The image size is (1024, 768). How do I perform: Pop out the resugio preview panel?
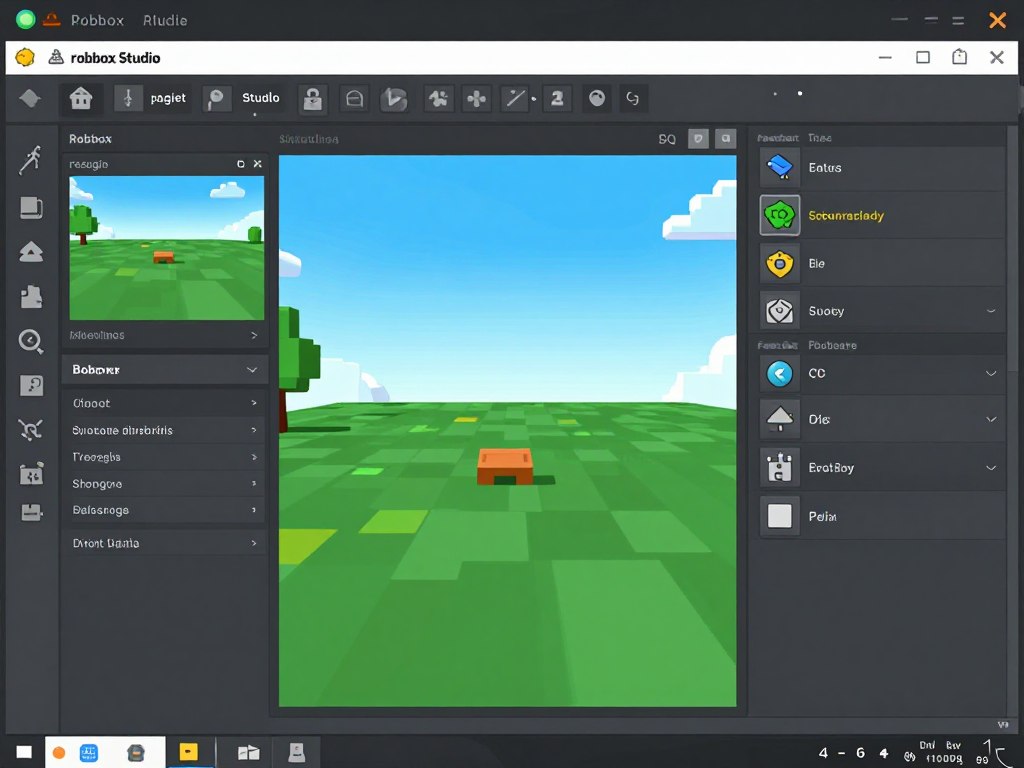240,164
